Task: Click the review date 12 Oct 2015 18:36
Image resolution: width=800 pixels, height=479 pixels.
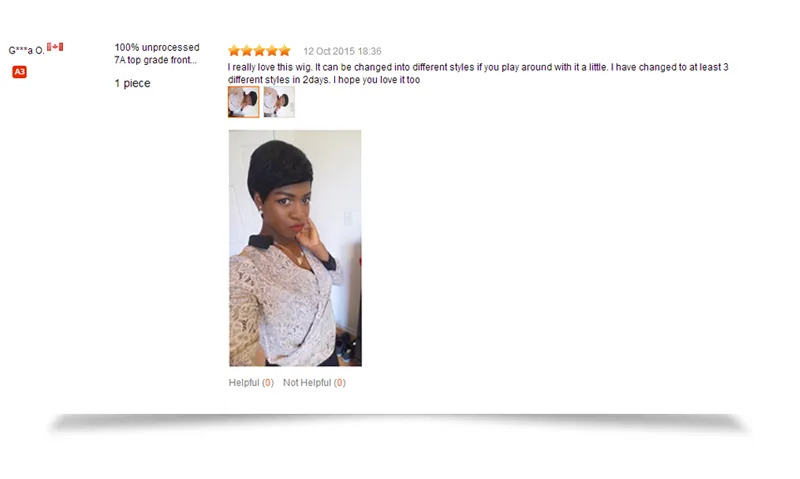Action: click(342, 51)
